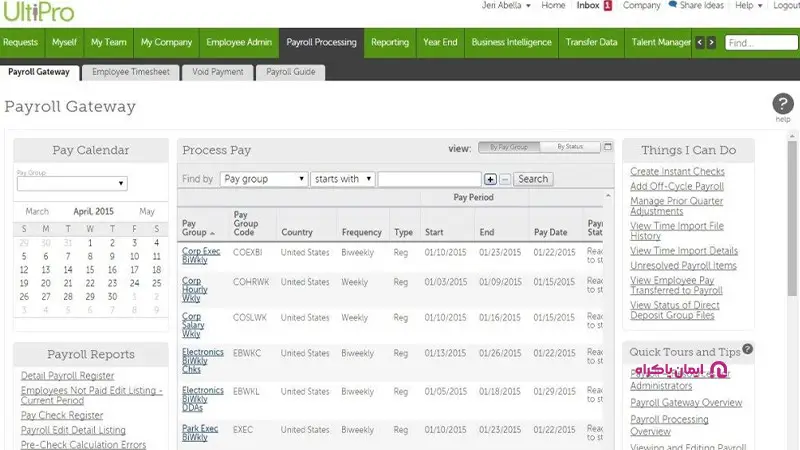Click the Share Ideas speech bubble icon
Image resolution: width=800 pixels, height=450 pixels.
click(x=675, y=6)
